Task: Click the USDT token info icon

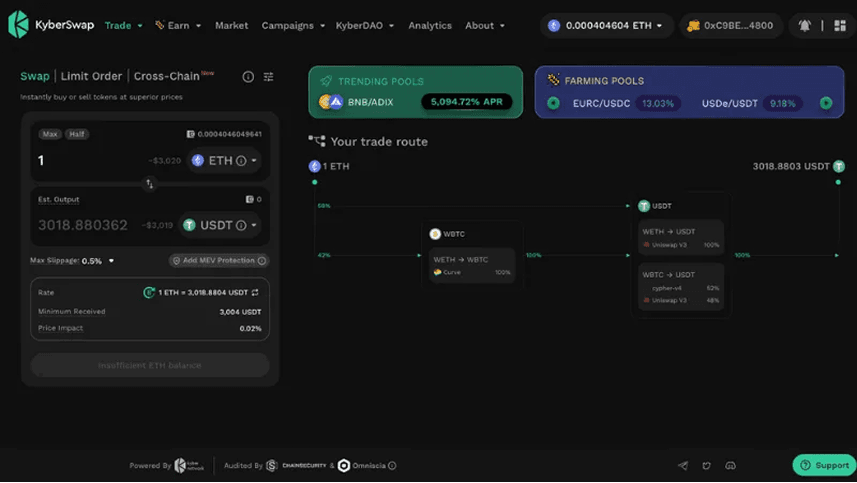Action: click(x=241, y=225)
